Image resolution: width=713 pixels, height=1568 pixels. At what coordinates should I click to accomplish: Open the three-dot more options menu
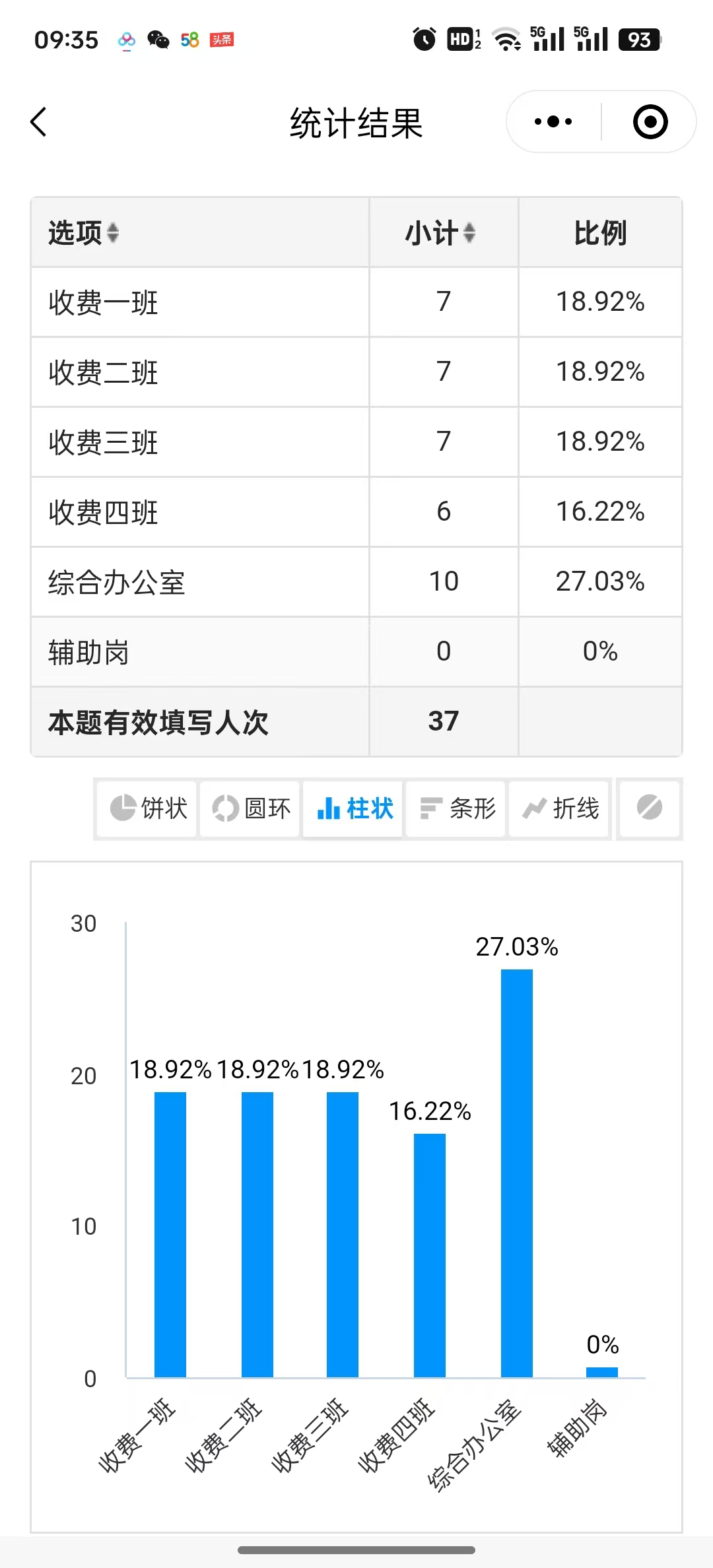click(x=553, y=122)
